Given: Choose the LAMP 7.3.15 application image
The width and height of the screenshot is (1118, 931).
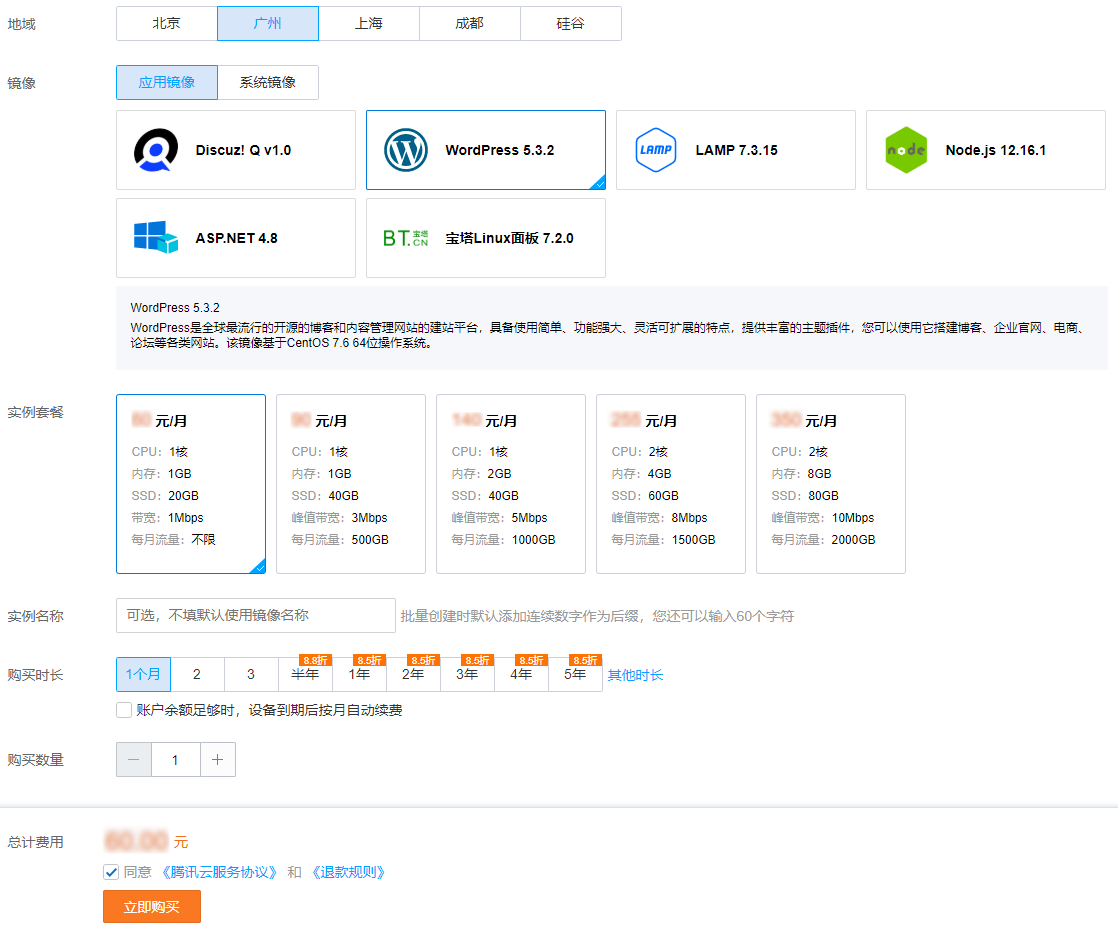Looking at the screenshot, I should coord(735,149).
